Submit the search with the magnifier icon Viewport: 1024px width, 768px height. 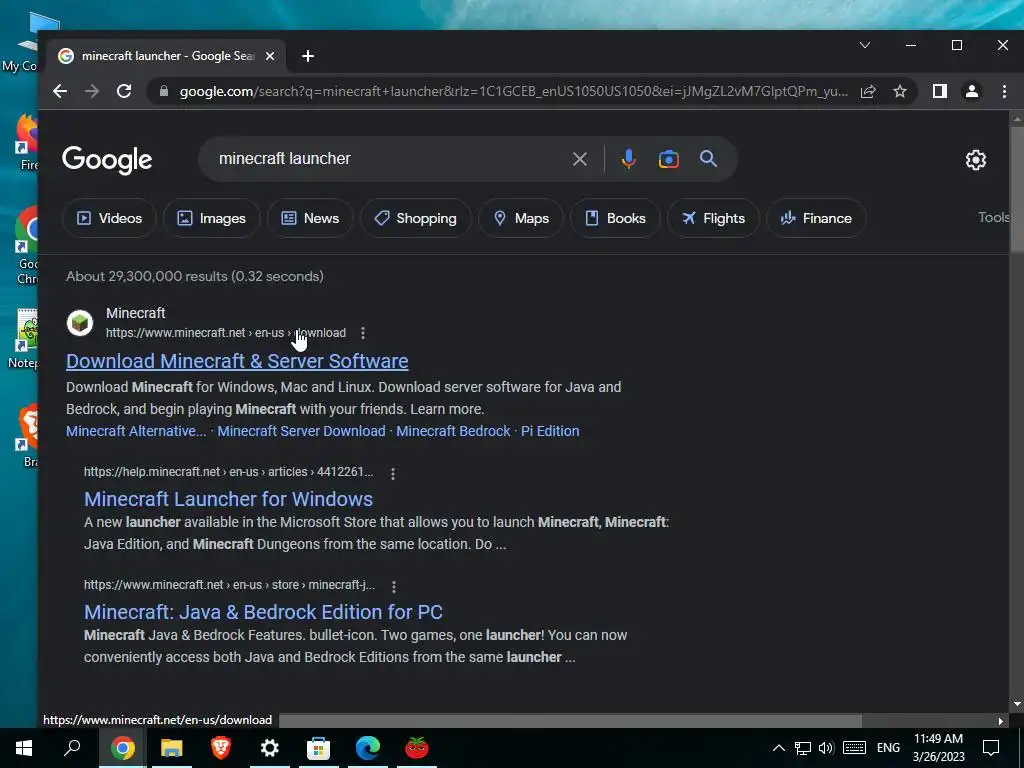pyautogui.click(x=709, y=158)
